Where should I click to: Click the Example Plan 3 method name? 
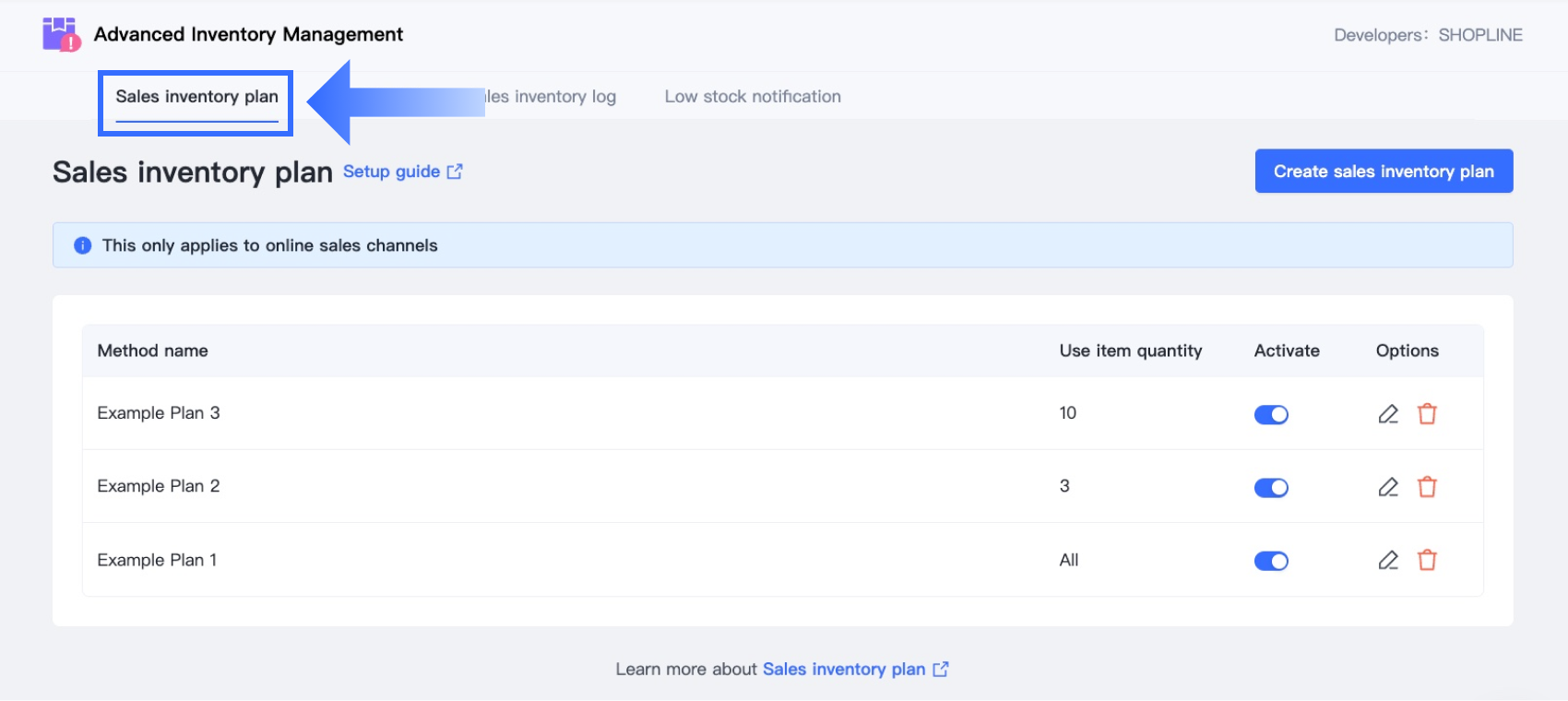coord(159,413)
